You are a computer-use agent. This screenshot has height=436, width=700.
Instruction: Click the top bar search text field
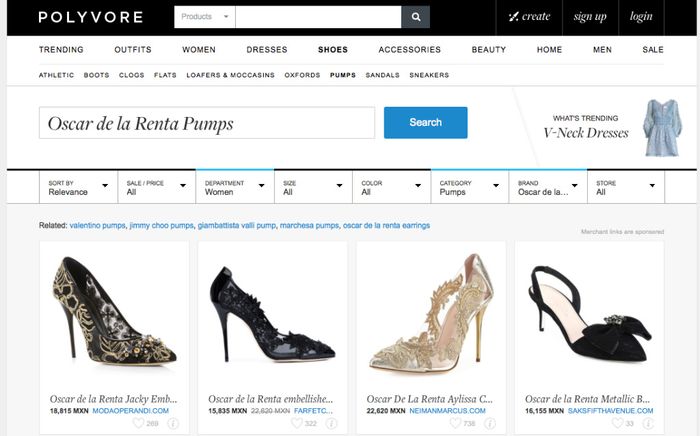tap(318, 17)
